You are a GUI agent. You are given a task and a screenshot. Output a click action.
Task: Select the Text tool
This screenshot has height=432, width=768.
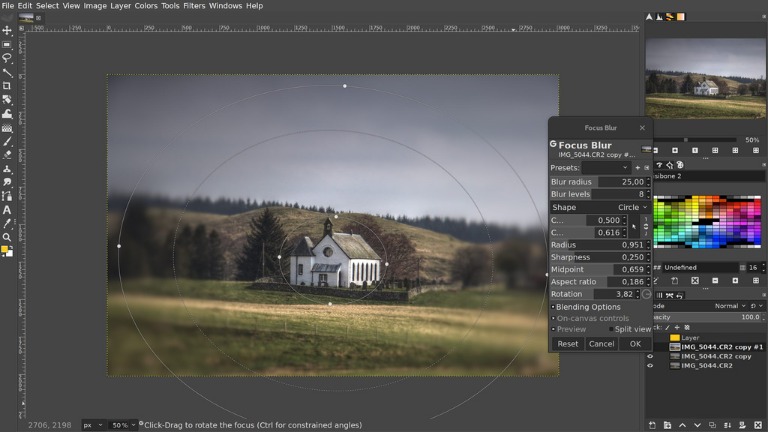pos(7,210)
